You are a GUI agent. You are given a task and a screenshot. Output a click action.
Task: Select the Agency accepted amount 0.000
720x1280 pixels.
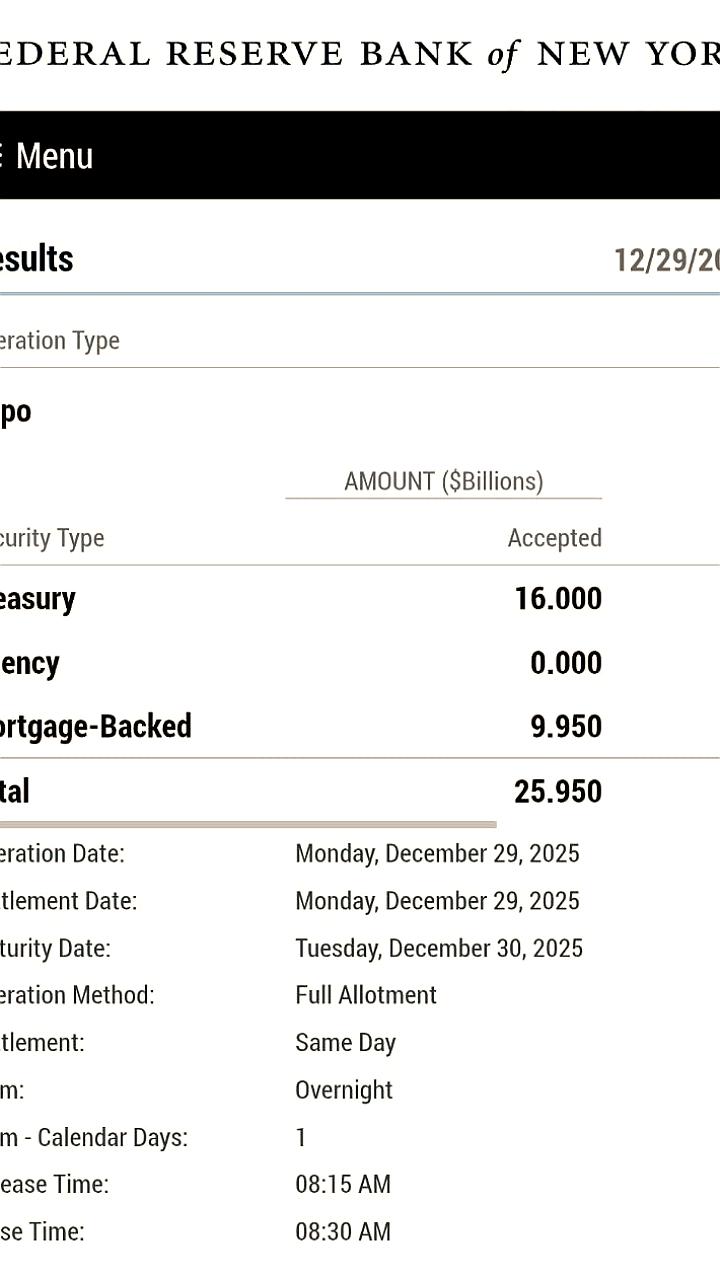(x=566, y=663)
